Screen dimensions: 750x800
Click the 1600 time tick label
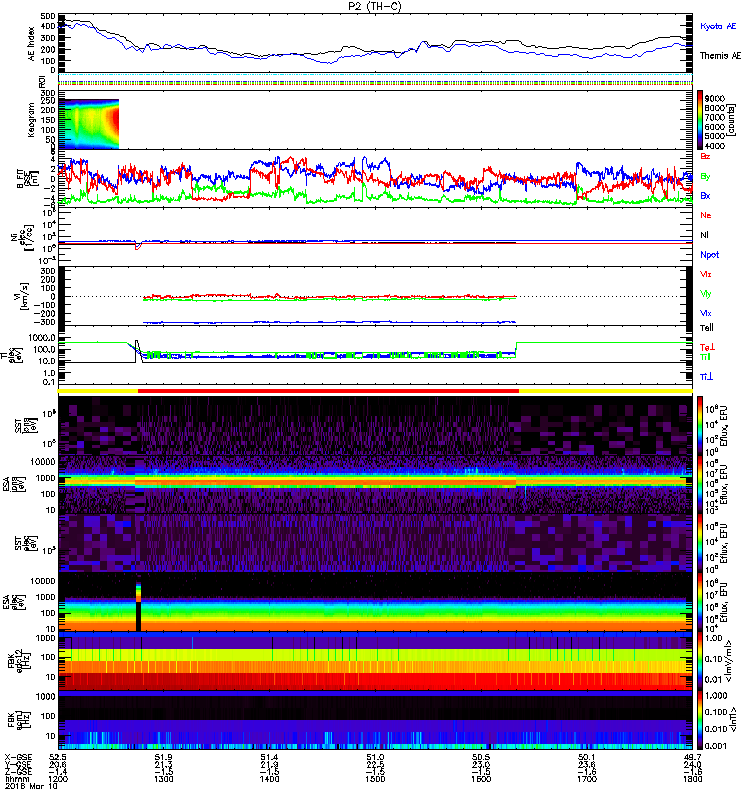tap(481, 779)
